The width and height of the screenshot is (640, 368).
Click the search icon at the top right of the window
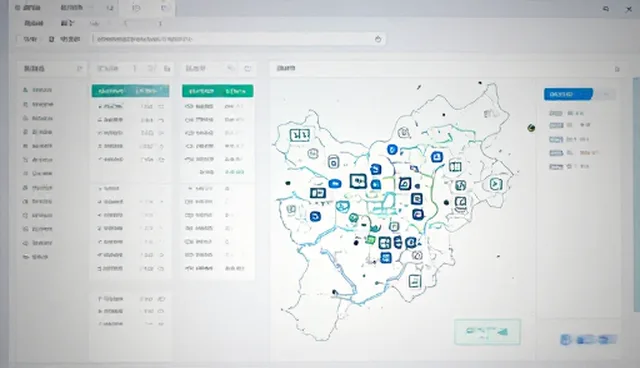pos(606,9)
